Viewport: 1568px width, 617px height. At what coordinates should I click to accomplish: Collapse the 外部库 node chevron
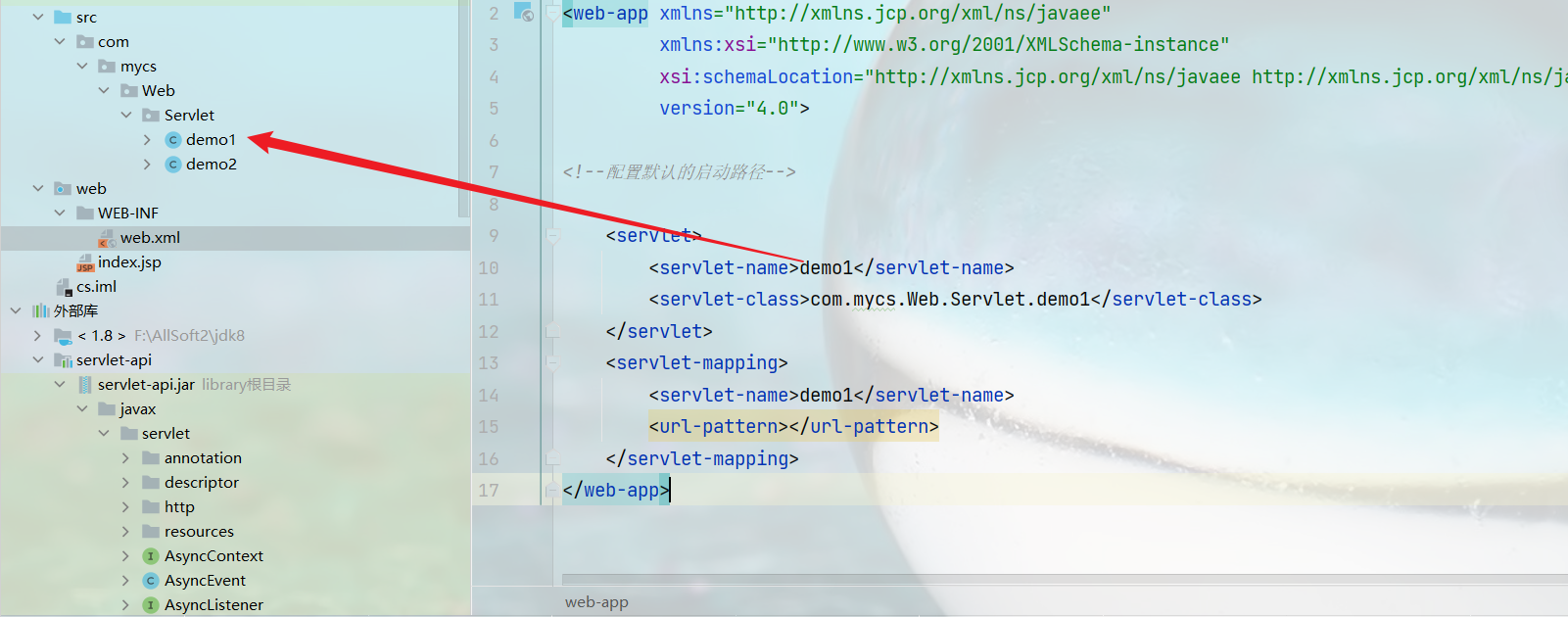(x=16, y=311)
